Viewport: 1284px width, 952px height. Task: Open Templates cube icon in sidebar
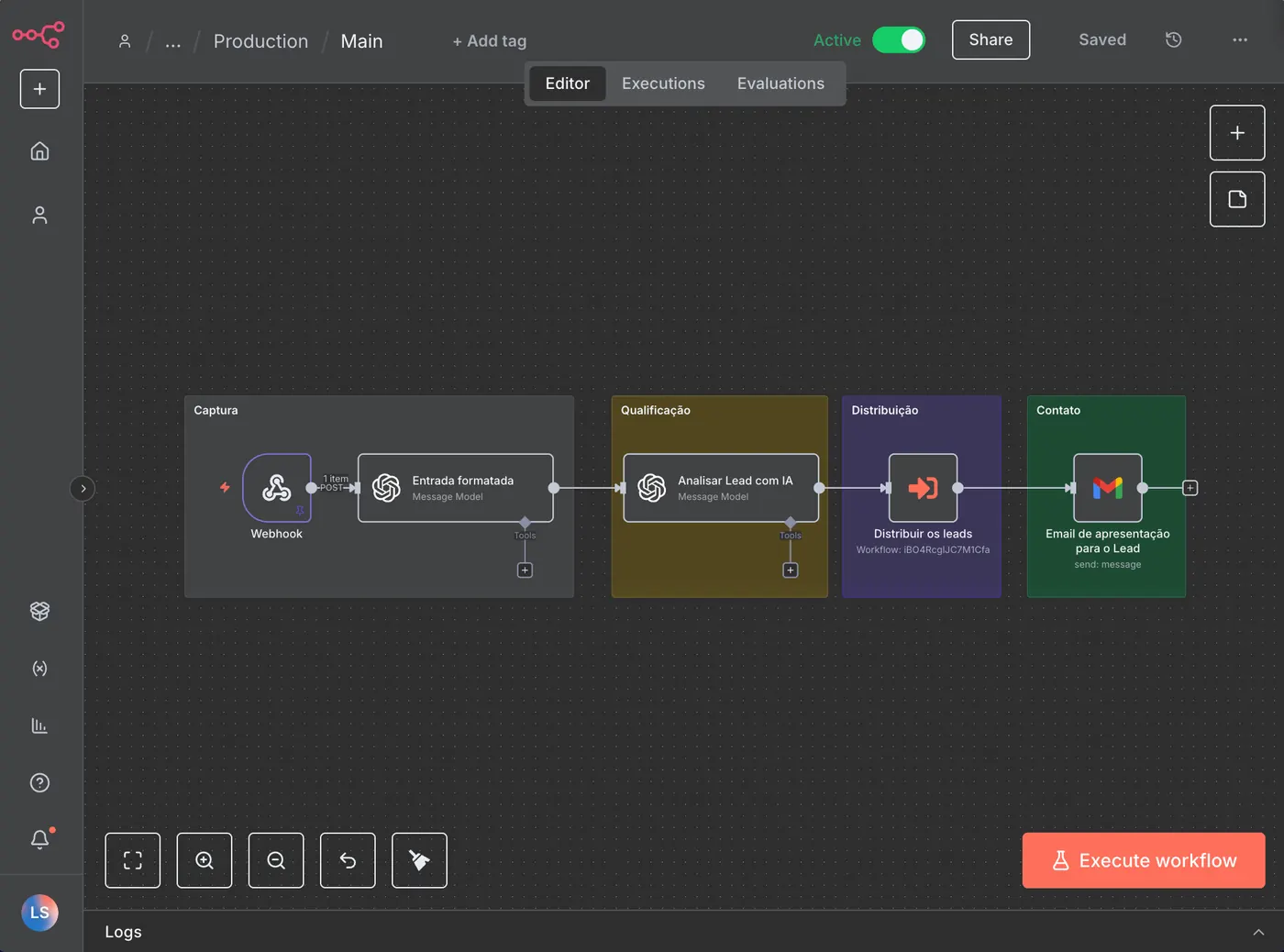tap(39, 611)
